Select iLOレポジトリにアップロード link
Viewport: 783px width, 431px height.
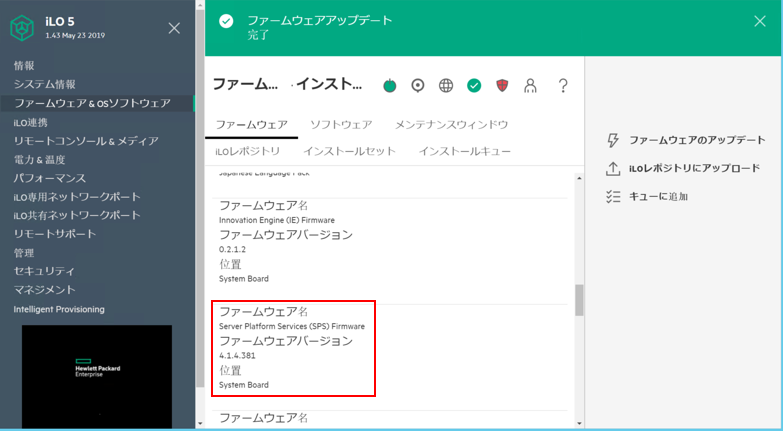point(695,169)
